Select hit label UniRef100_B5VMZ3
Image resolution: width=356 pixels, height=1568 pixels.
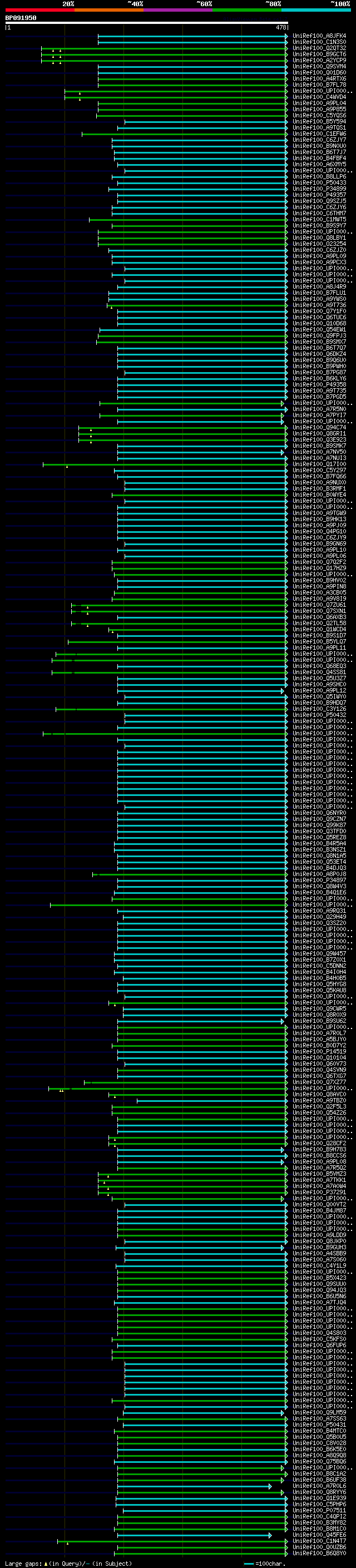319,1174
